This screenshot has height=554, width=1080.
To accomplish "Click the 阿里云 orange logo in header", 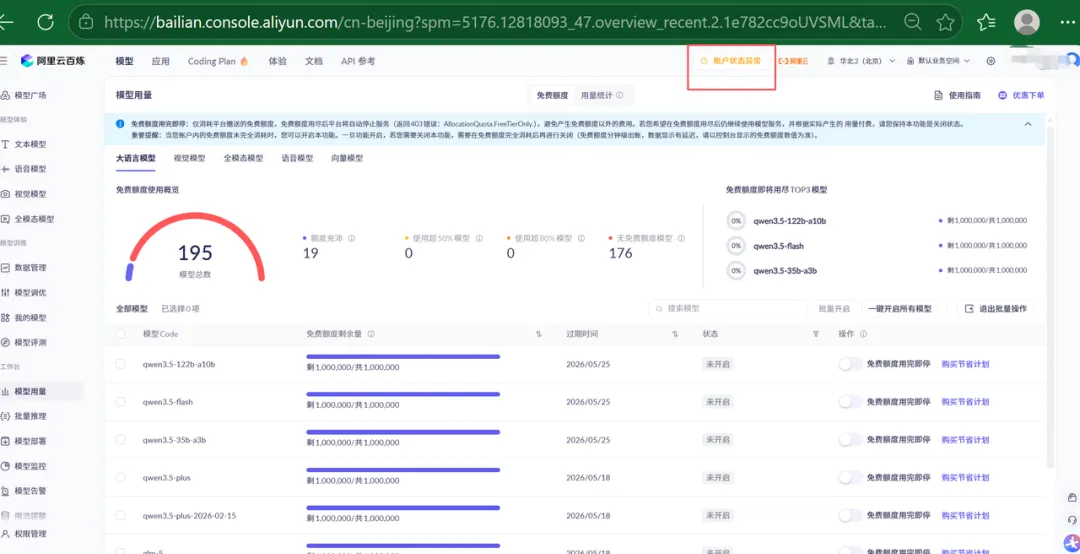I will pyautogui.click(x=793, y=61).
